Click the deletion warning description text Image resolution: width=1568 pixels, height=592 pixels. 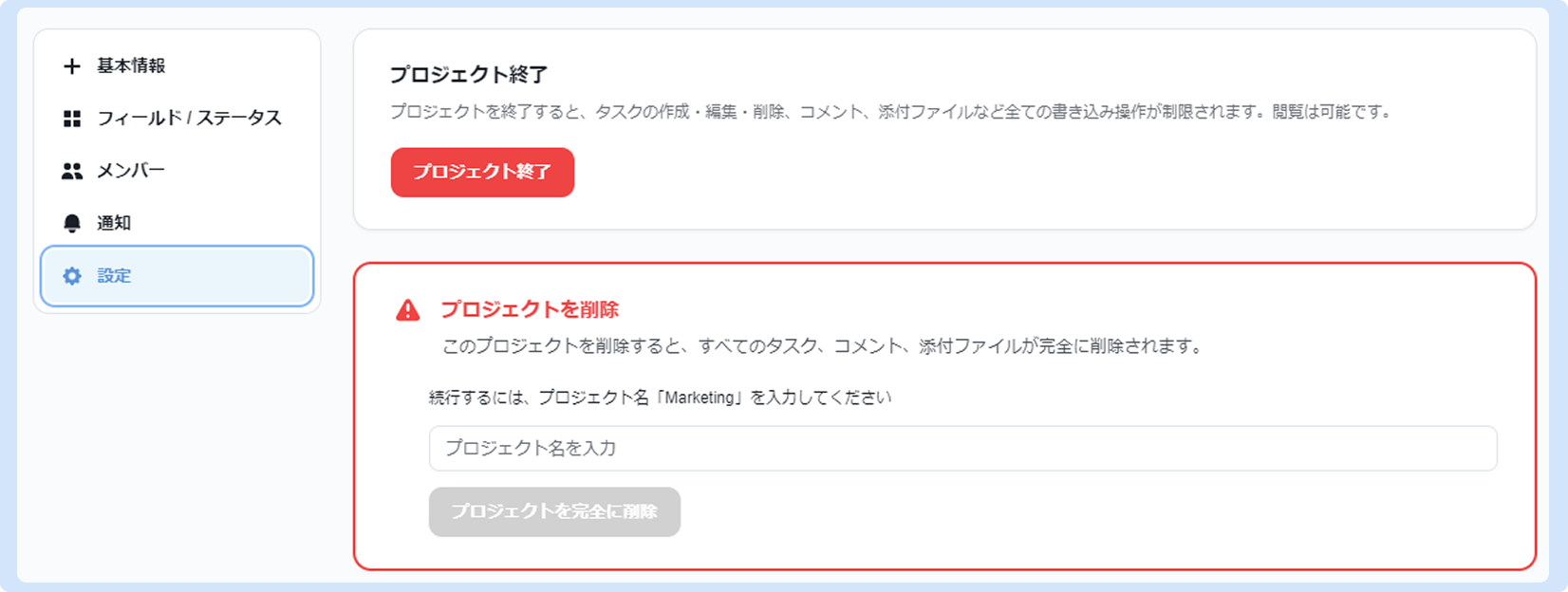824,346
